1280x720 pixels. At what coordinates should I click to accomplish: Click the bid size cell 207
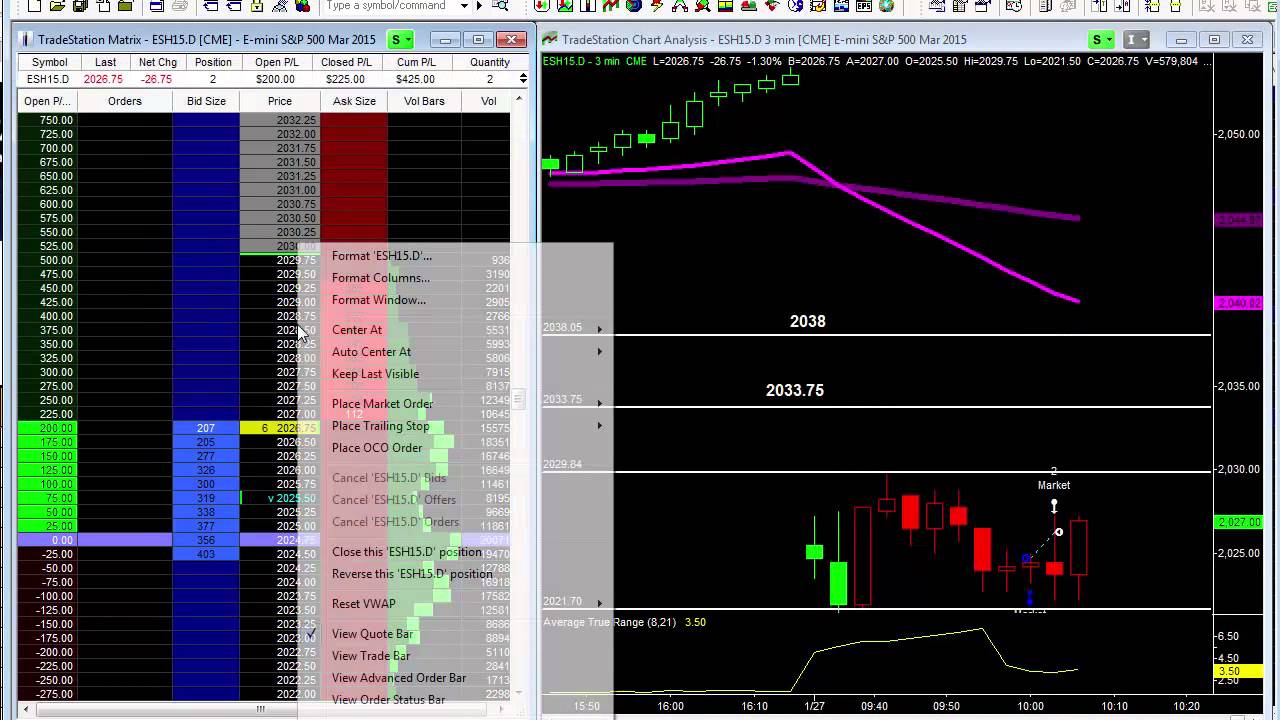point(206,428)
